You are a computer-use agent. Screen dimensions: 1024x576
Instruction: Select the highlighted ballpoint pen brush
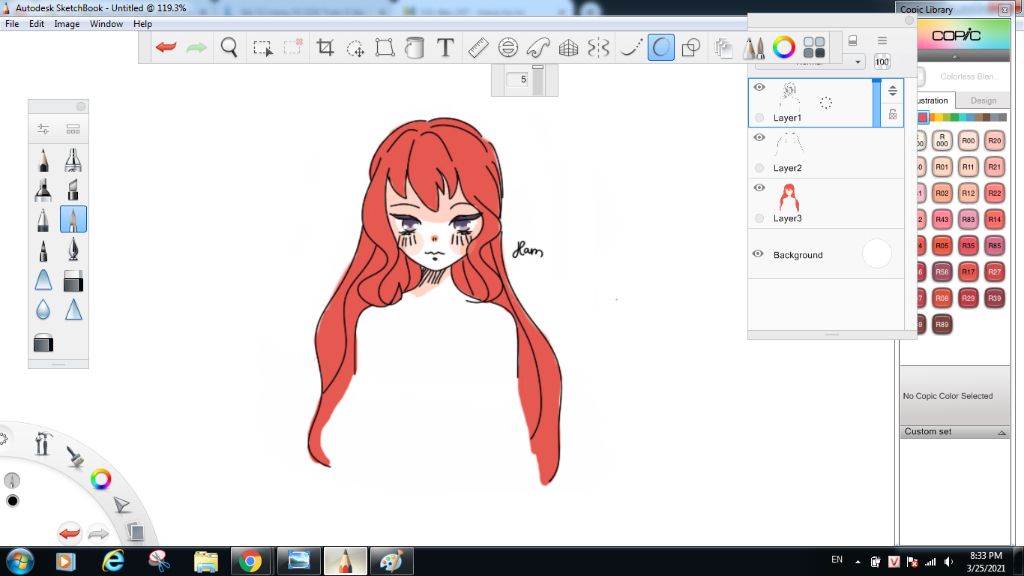click(73, 219)
